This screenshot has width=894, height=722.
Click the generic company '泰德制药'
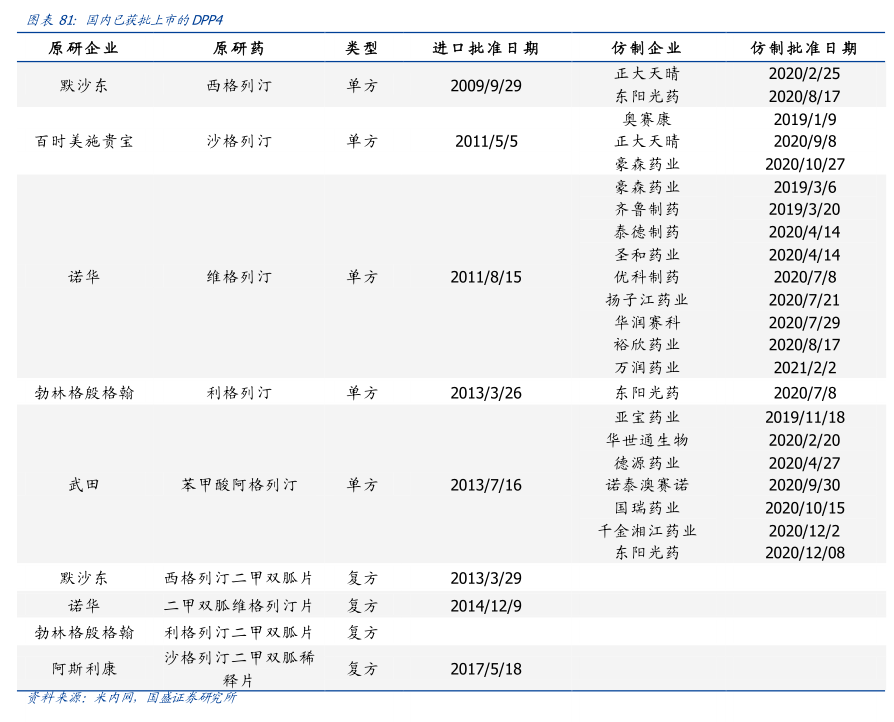(x=647, y=232)
